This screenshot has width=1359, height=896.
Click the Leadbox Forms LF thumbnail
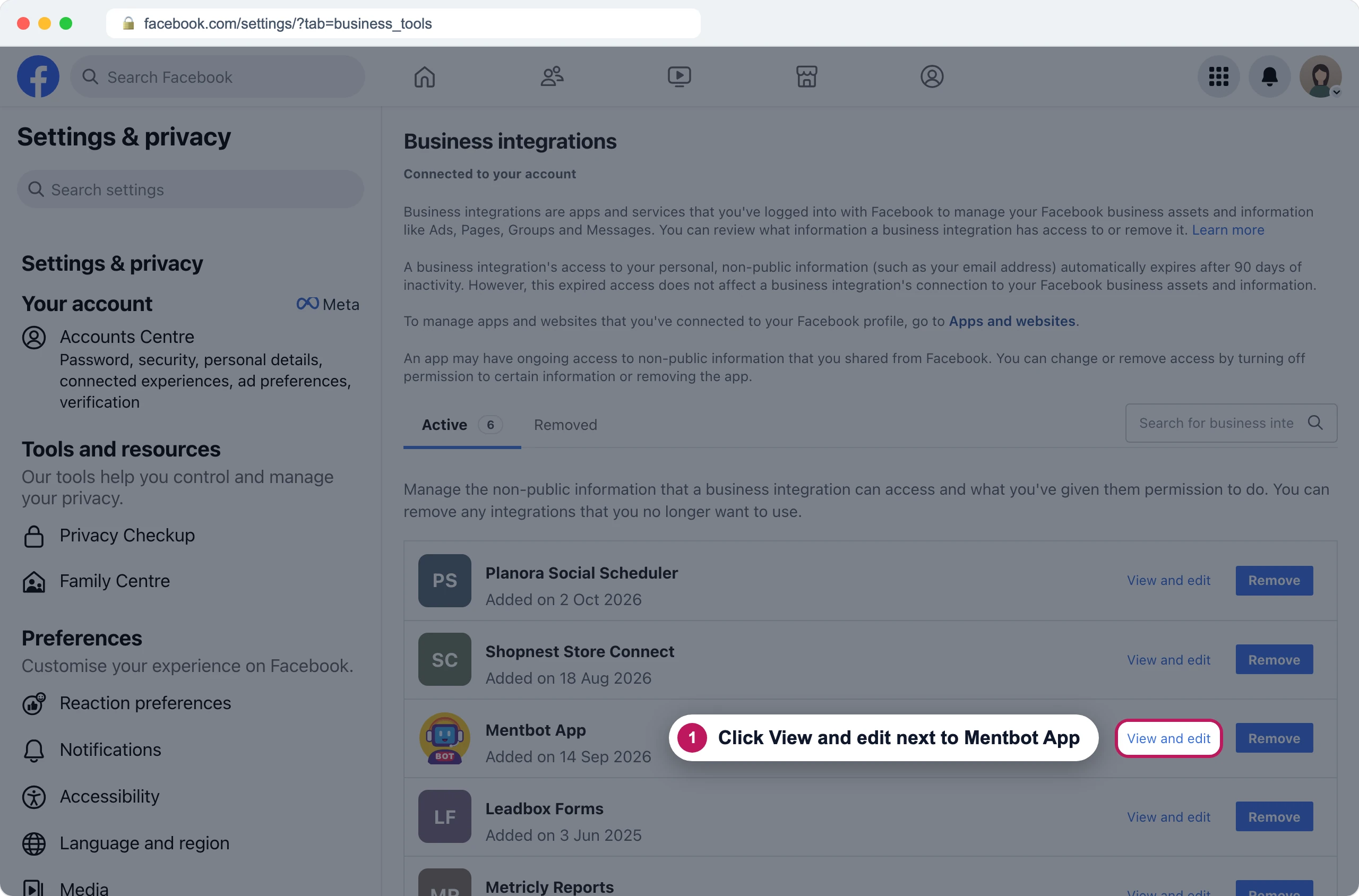tap(445, 816)
